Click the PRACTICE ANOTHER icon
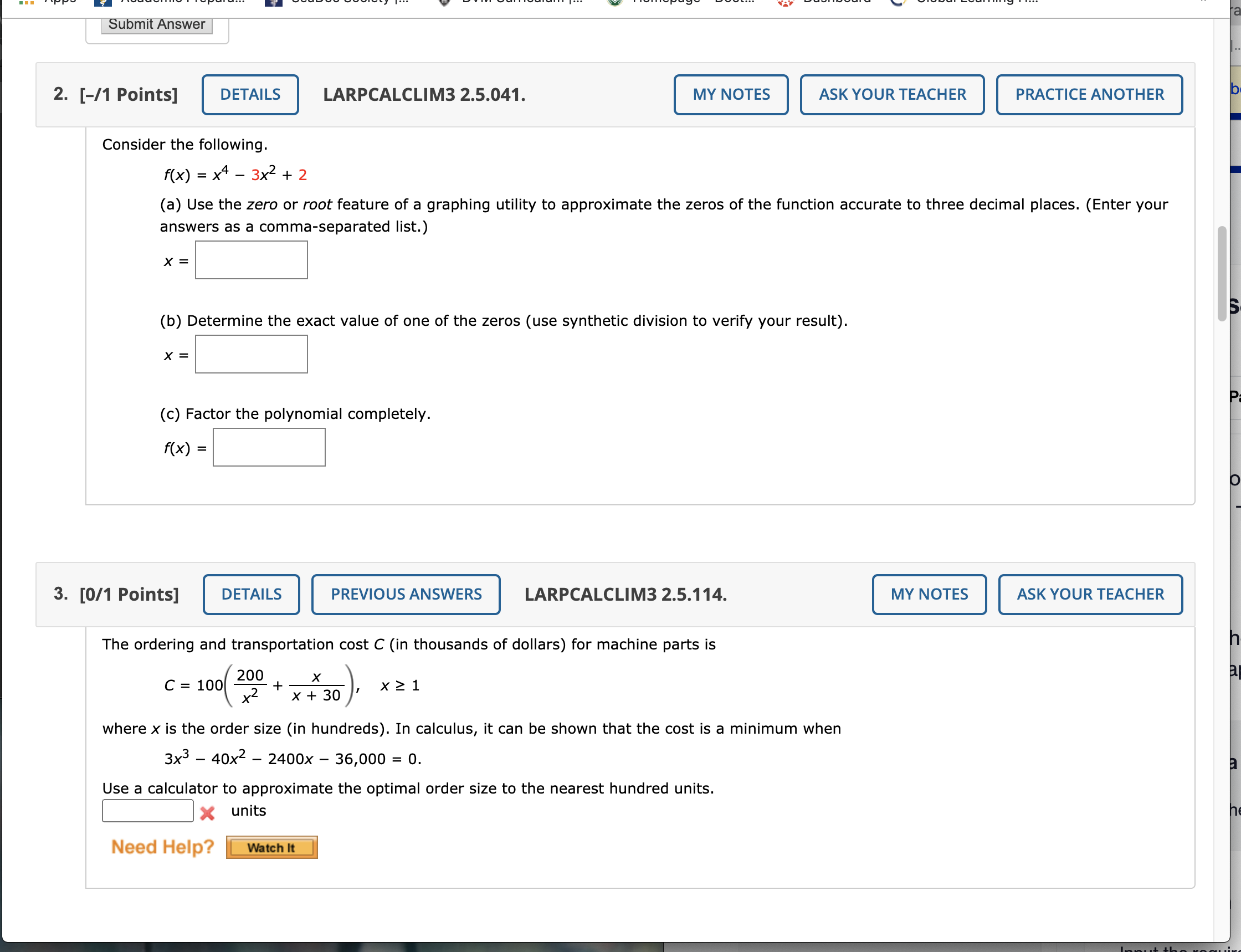This screenshot has height=952, width=1241. tap(1089, 93)
